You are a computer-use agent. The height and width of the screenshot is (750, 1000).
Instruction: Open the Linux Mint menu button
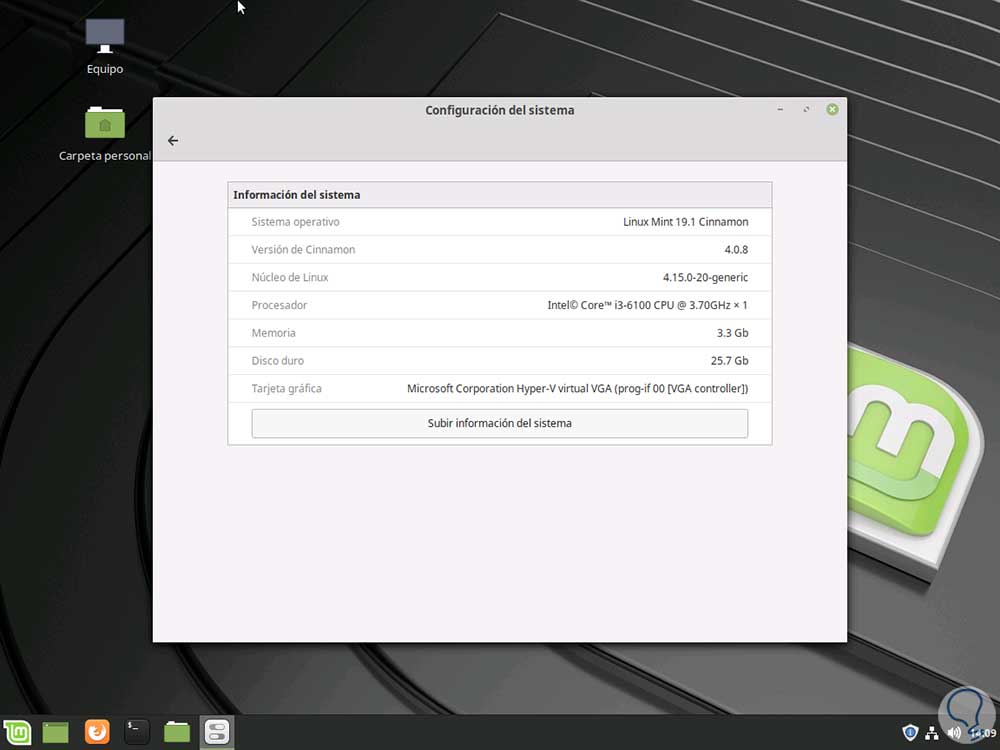point(17,732)
